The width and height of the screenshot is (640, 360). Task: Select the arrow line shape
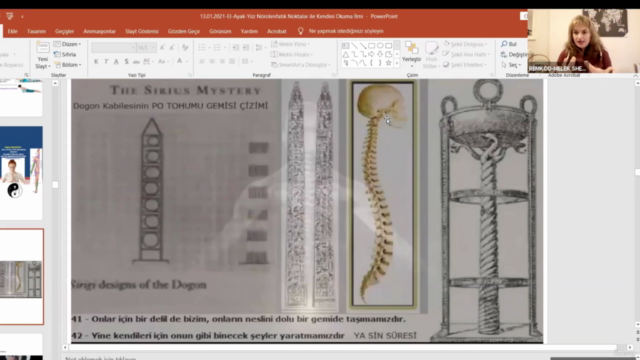363,45
